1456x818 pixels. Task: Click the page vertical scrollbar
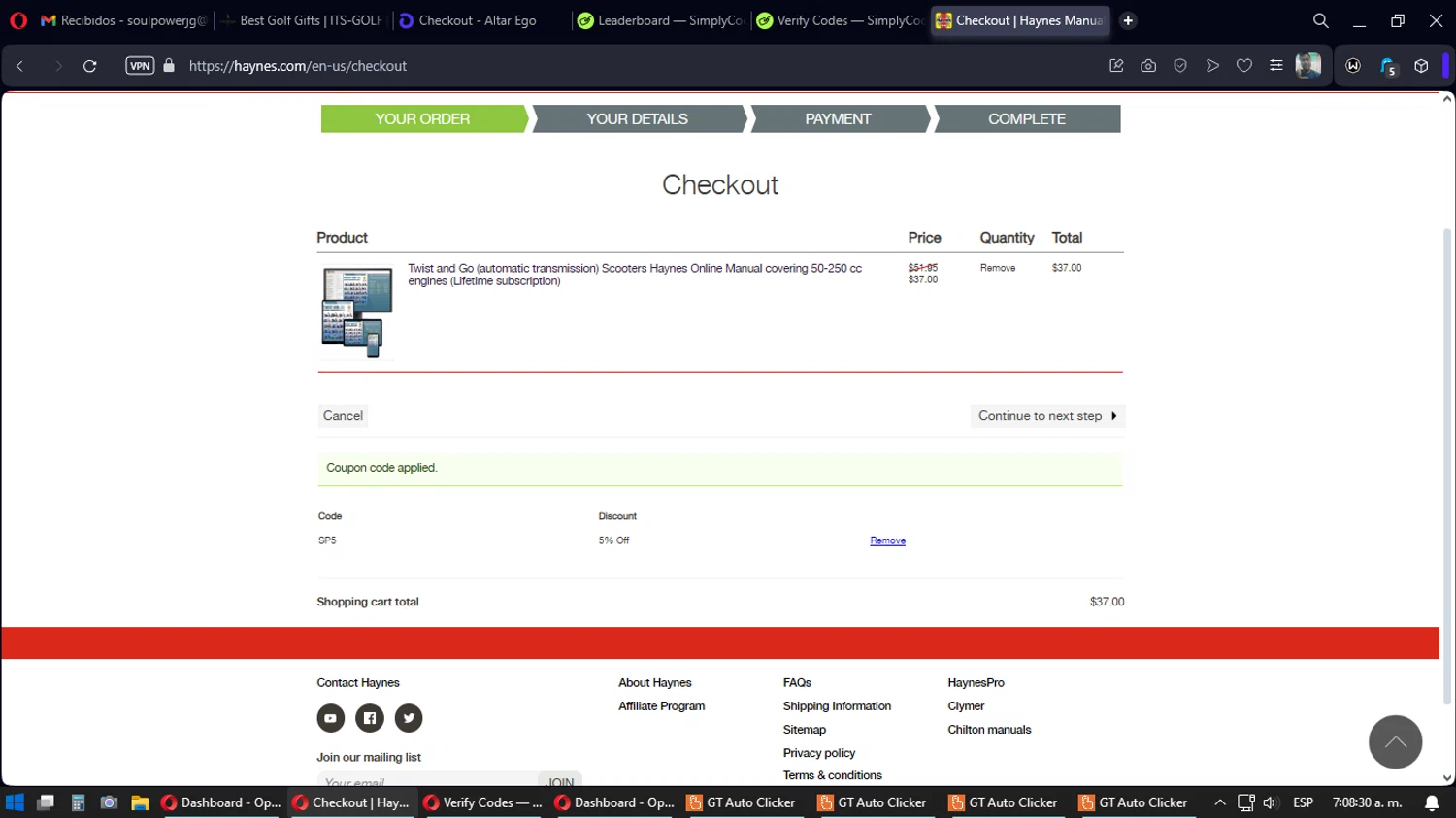point(1447,466)
